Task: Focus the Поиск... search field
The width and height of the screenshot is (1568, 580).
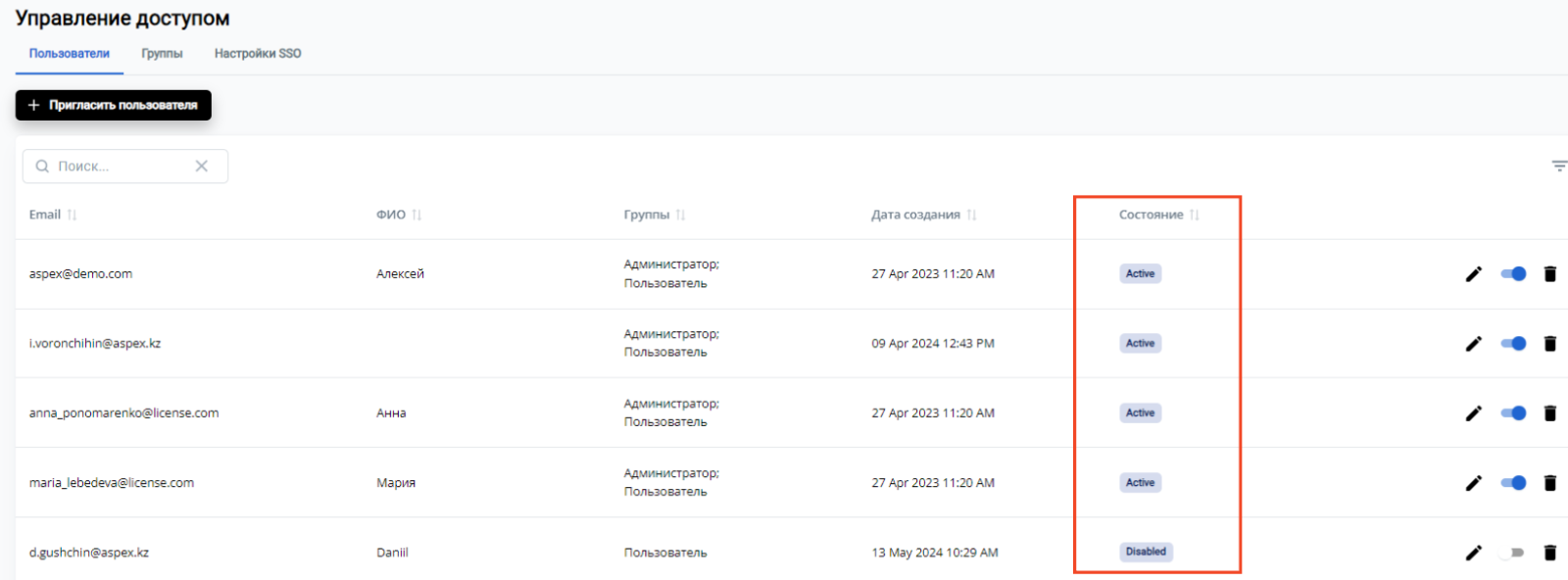Action: pyautogui.click(x=125, y=167)
